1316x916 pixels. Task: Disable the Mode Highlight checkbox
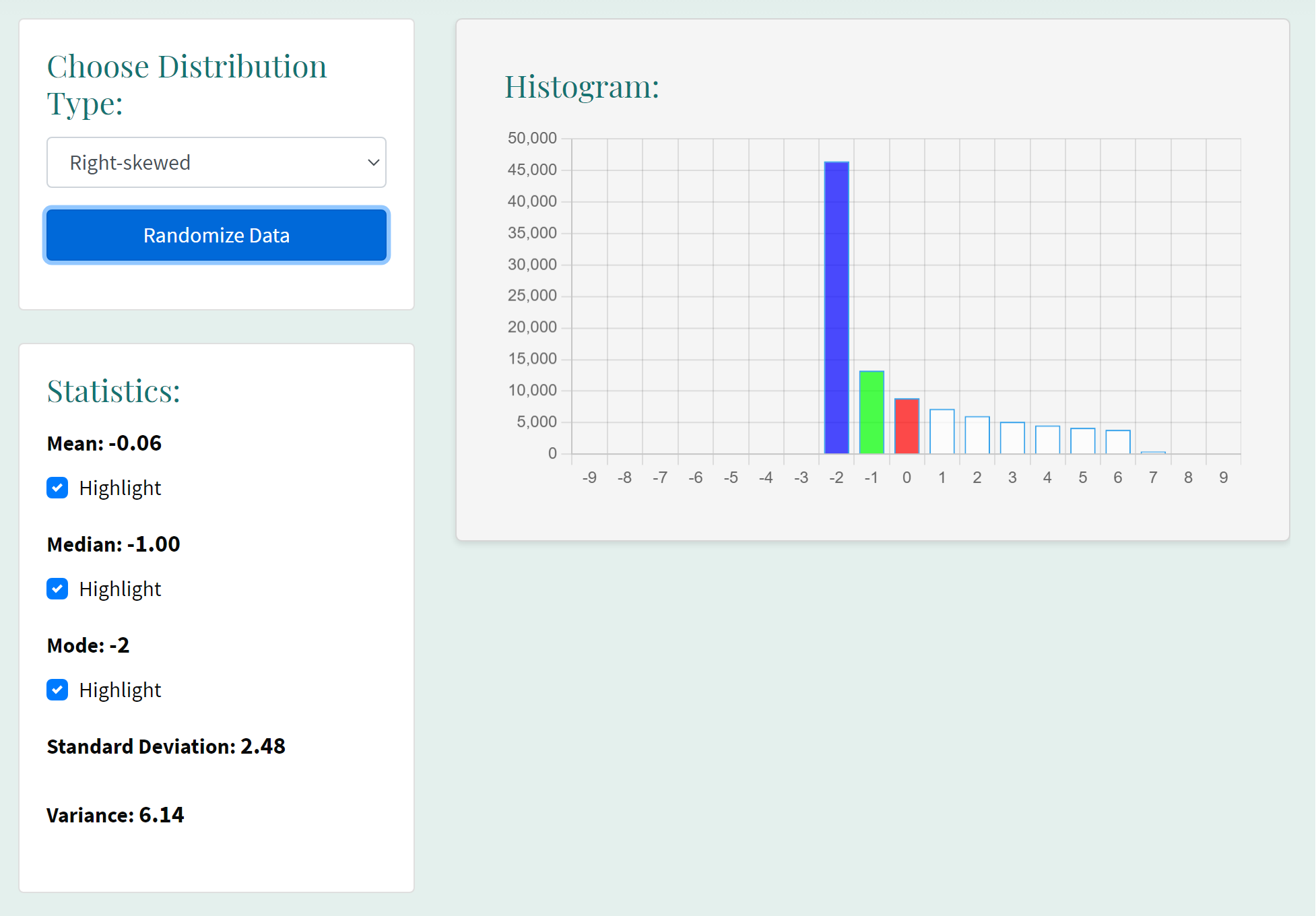(57, 690)
